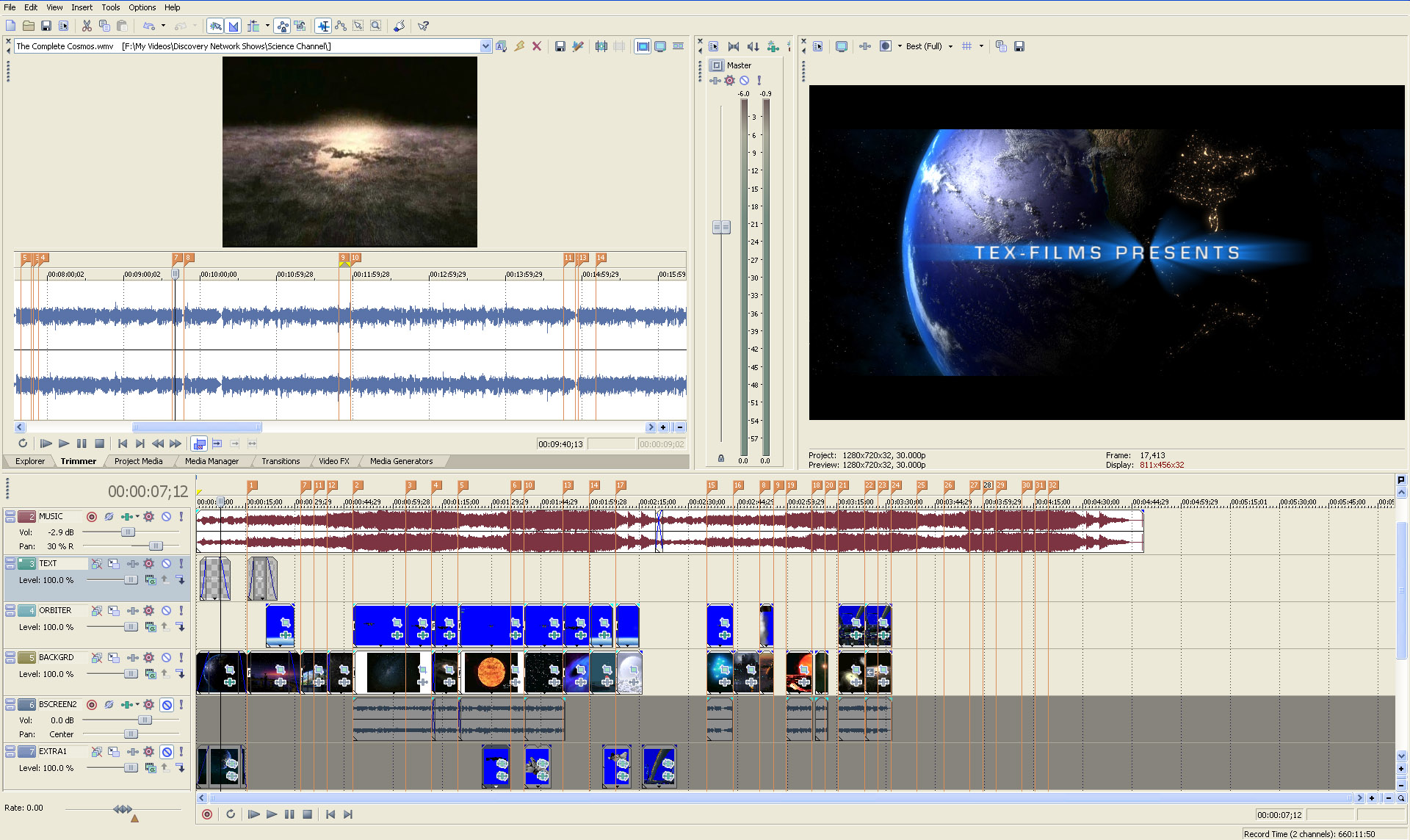Cut selection using the scissors icon
Screen dimensions: 1410x840
(87, 26)
